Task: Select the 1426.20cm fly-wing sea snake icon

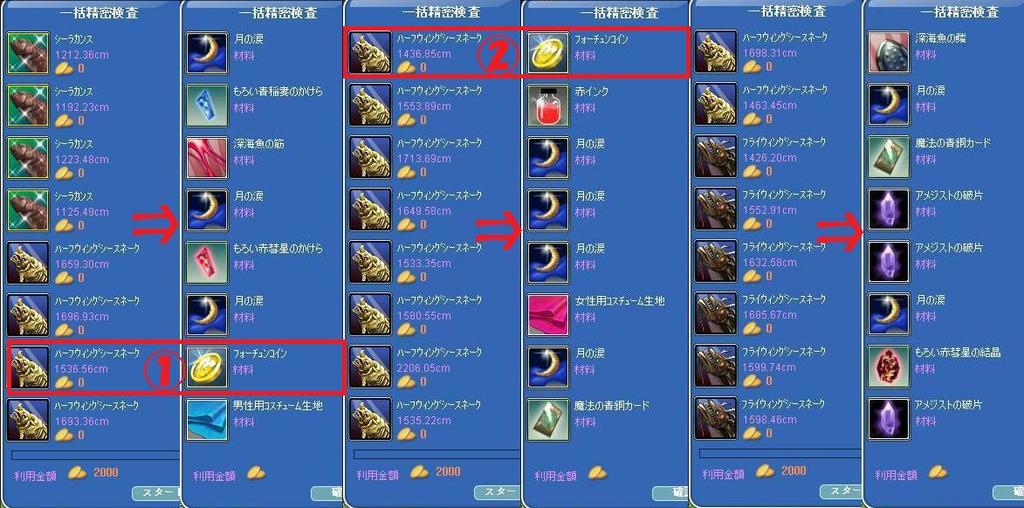Action: pos(716,156)
